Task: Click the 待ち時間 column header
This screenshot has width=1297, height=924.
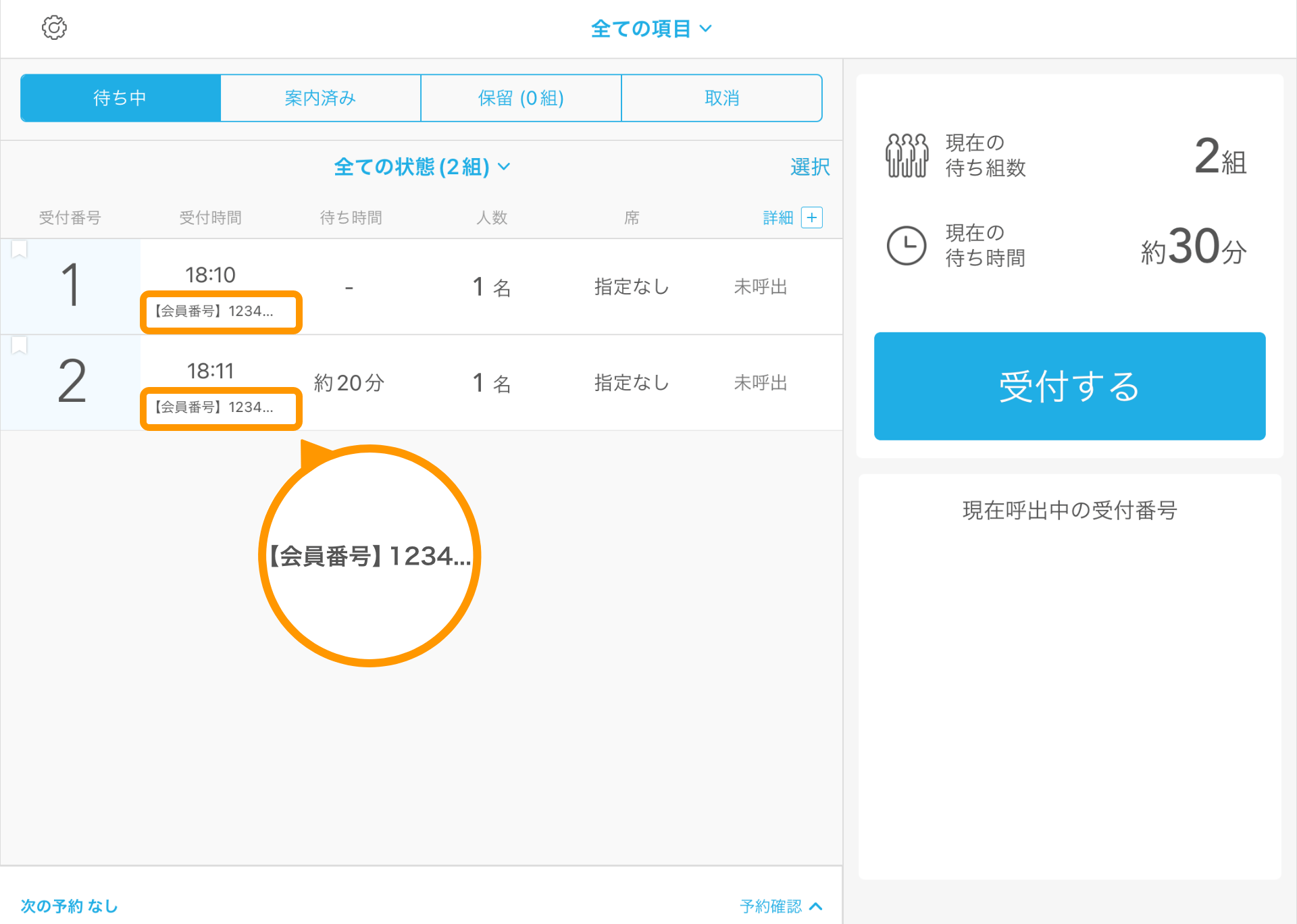Action: click(351, 217)
